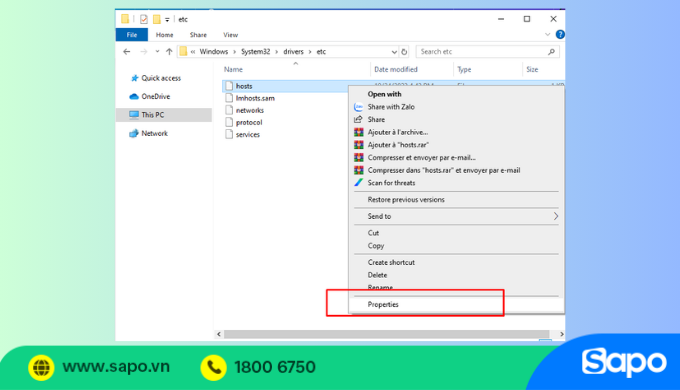Screen dimensions: 680x390
Task: Click the horizontal scrollbar track
Action: click(x=386, y=334)
